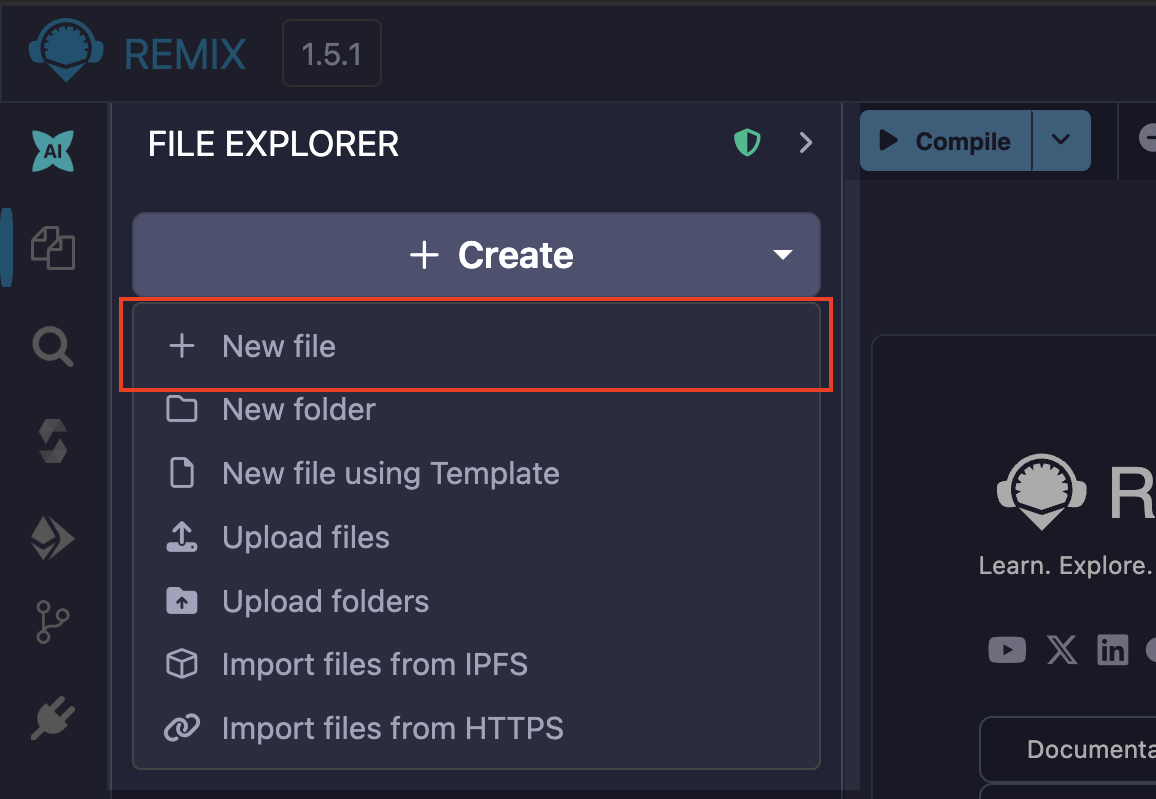Image resolution: width=1156 pixels, height=799 pixels.
Task: Click the Remix logo icon in header
Action: 66,49
